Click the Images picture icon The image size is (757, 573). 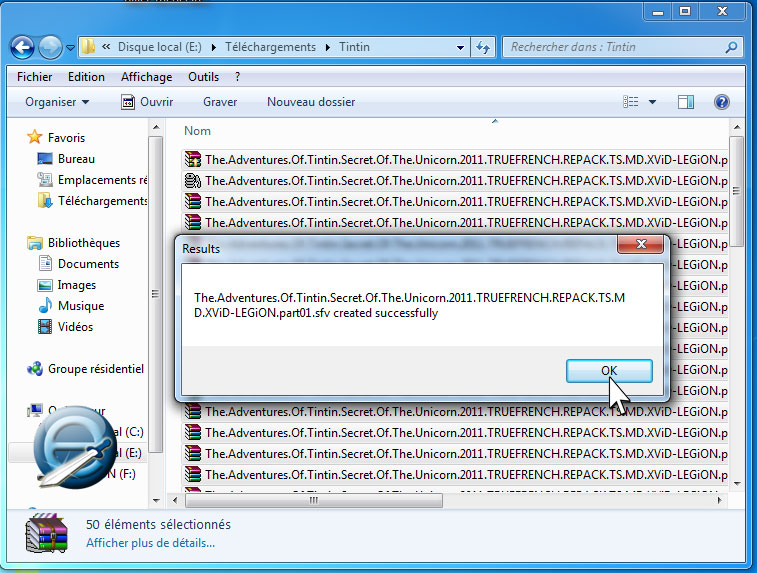pos(45,285)
